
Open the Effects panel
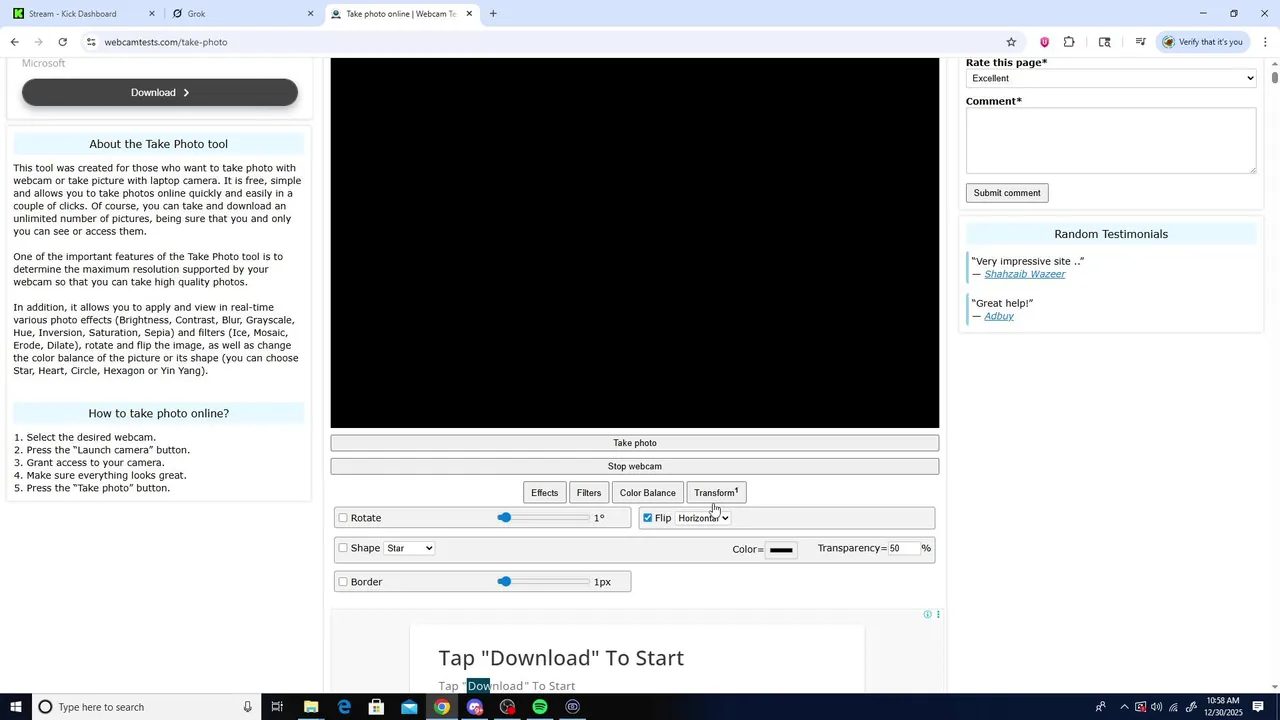545,493
